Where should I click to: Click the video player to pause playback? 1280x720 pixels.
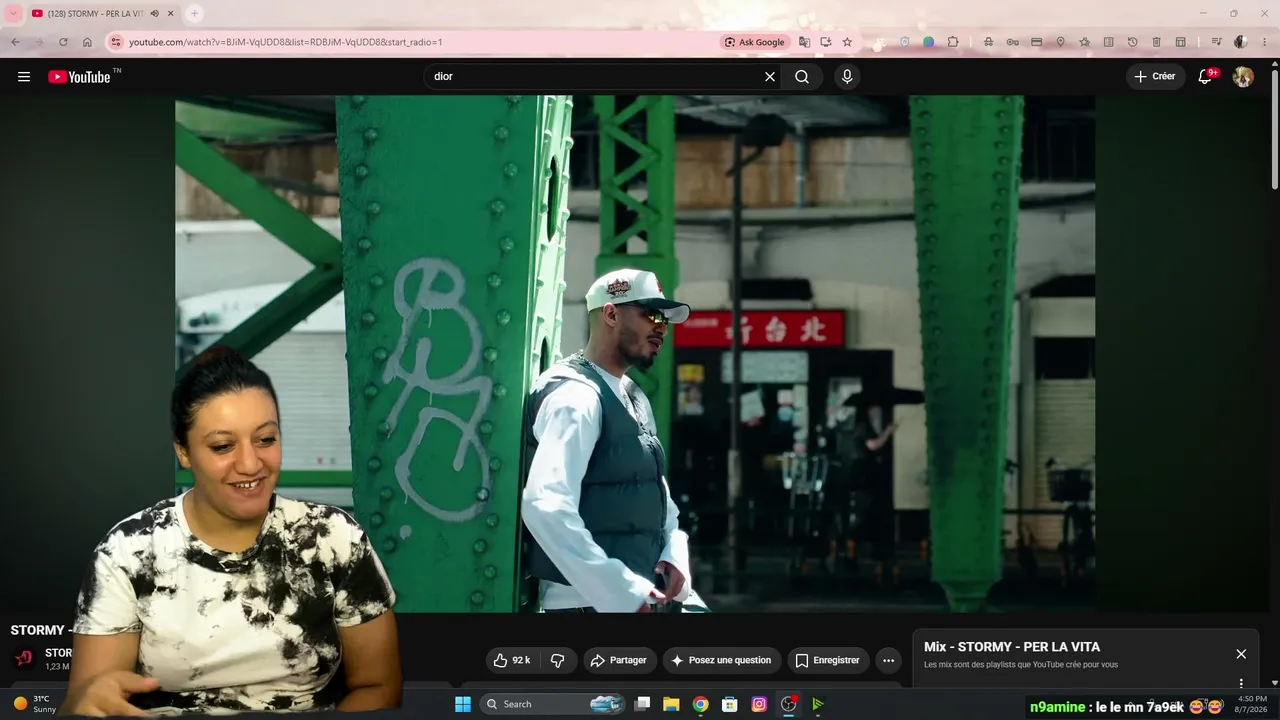coord(635,353)
